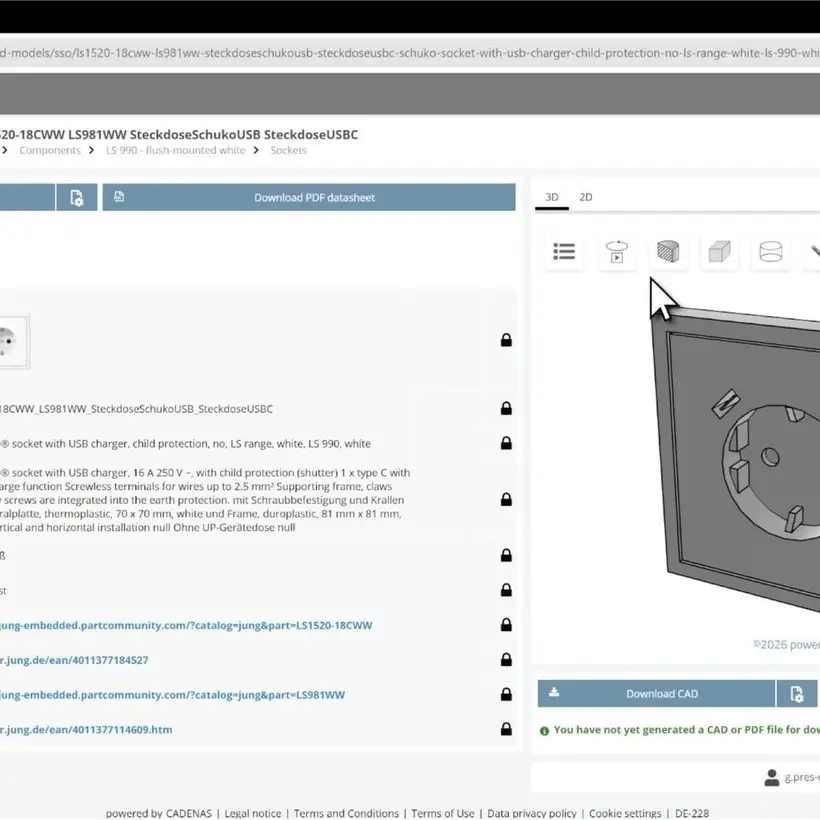Click the socket product thumbnail image

tap(14, 341)
